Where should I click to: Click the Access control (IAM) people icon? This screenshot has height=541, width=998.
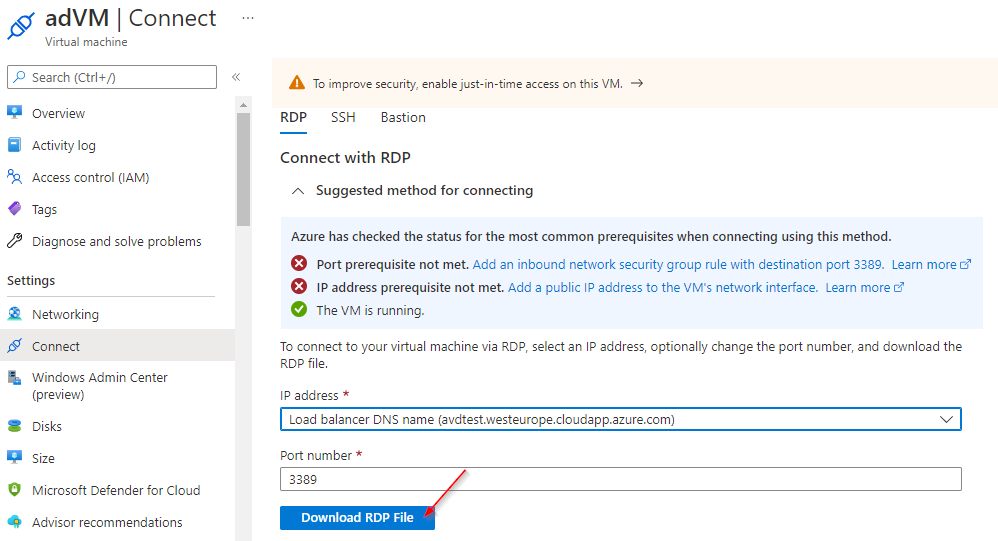click(15, 176)
